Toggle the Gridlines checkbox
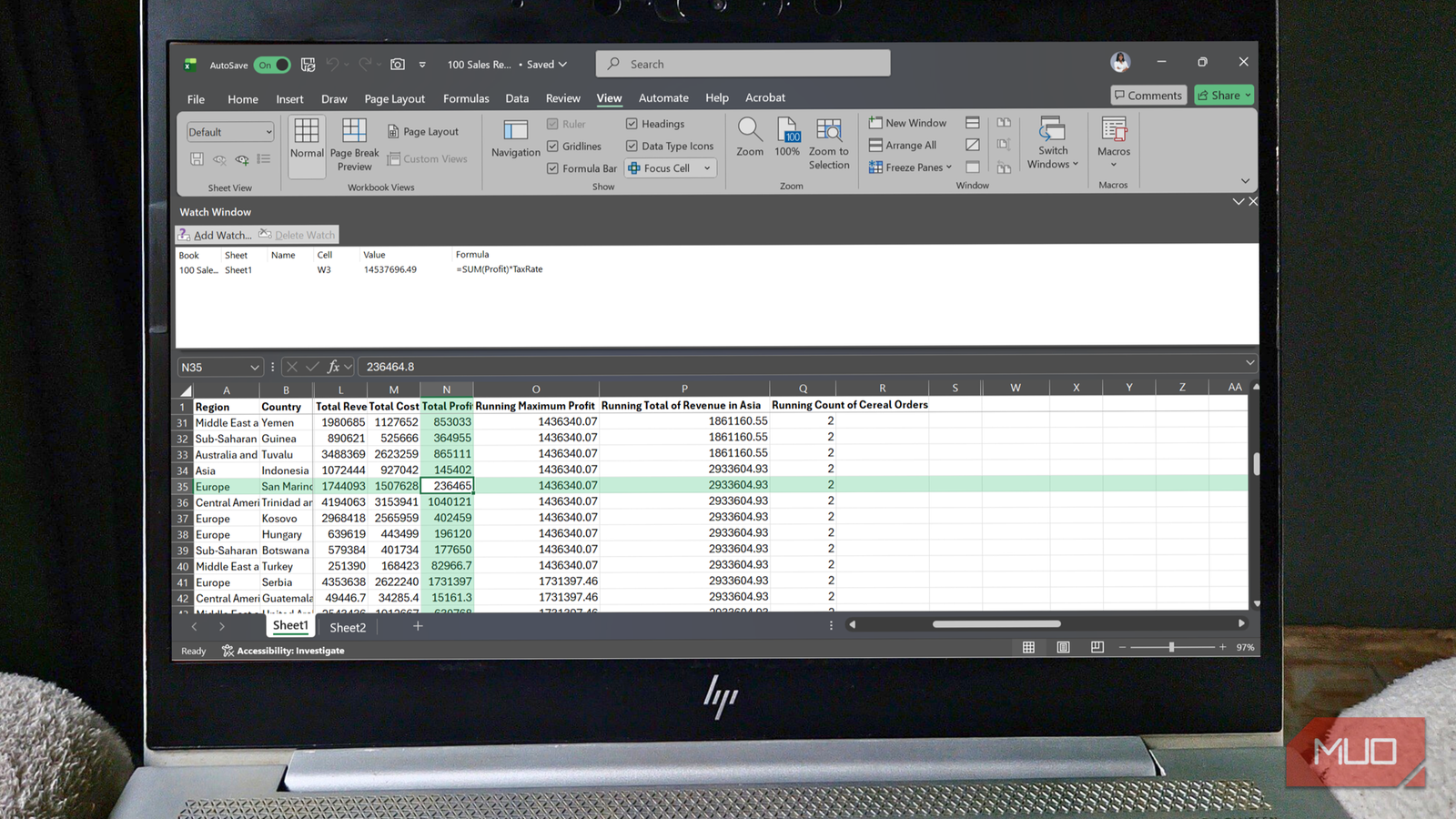 pyautogui.click(x=553, y=146)
